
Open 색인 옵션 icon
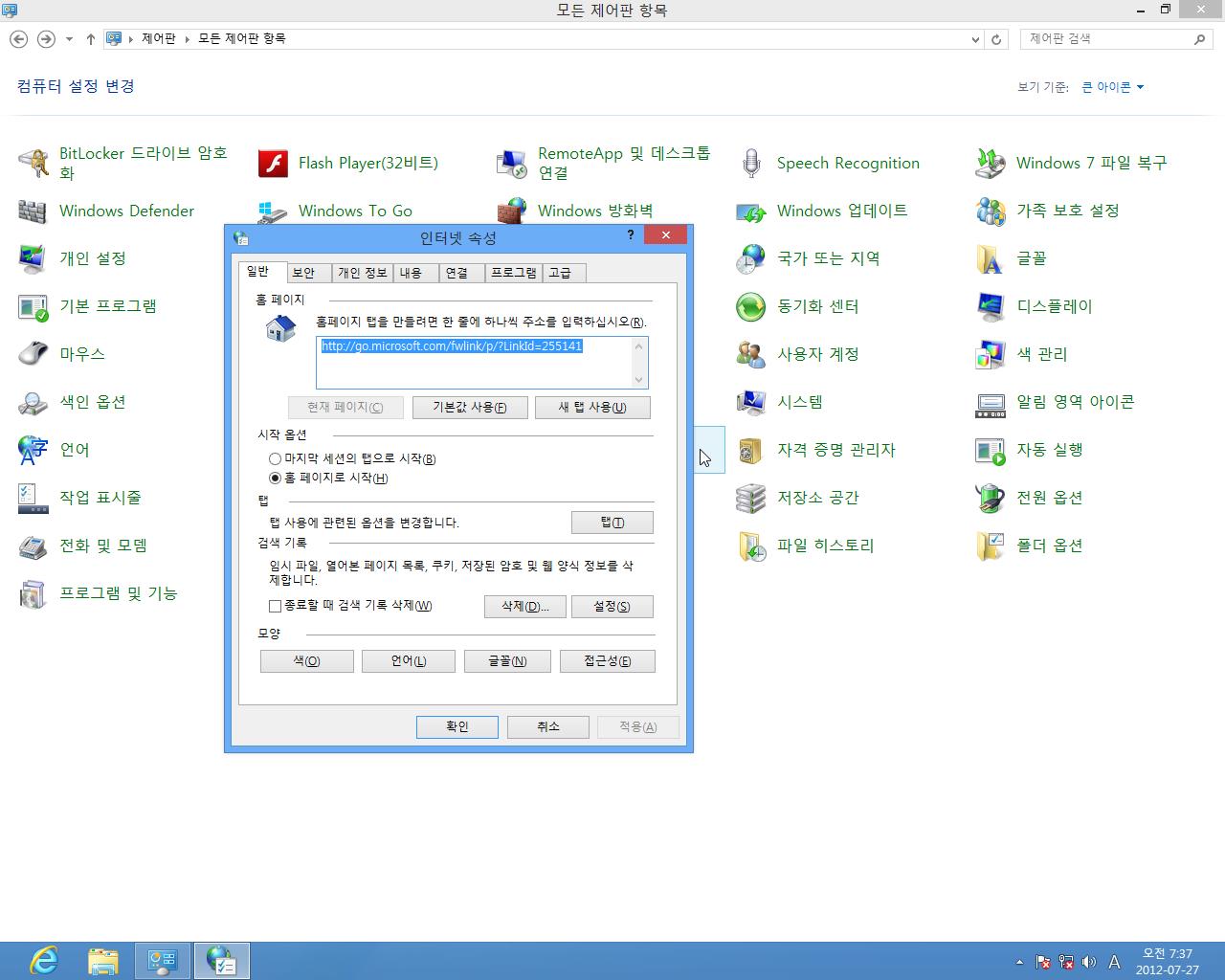pos(33,402)
